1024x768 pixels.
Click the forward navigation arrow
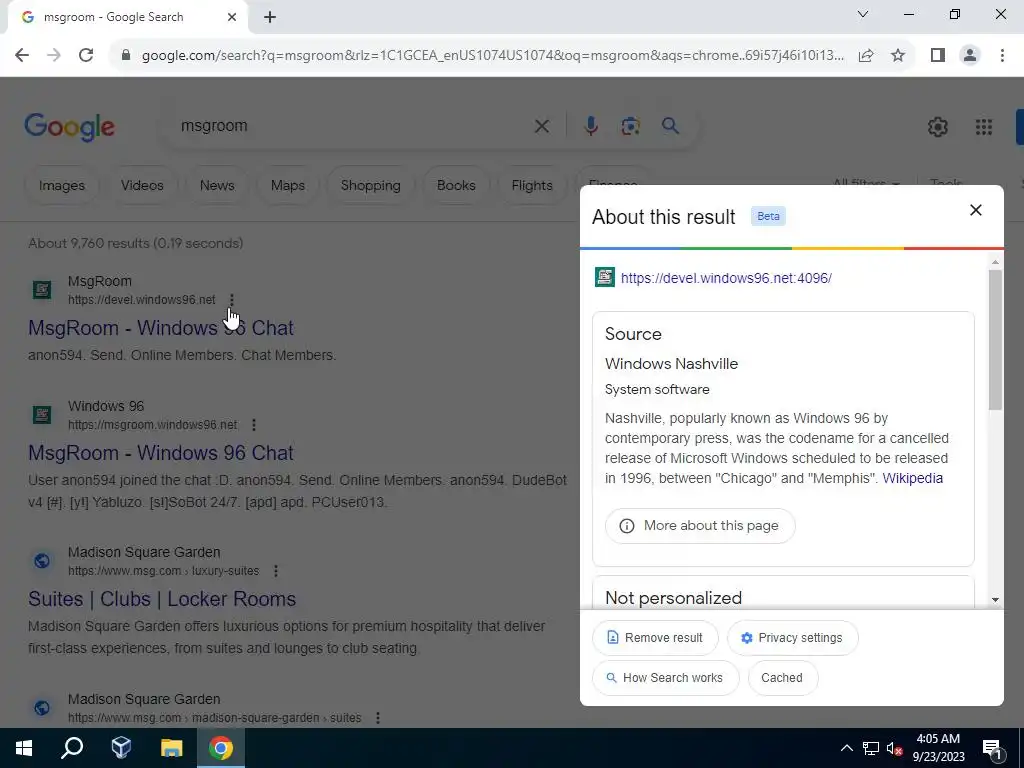click(54, 56)
